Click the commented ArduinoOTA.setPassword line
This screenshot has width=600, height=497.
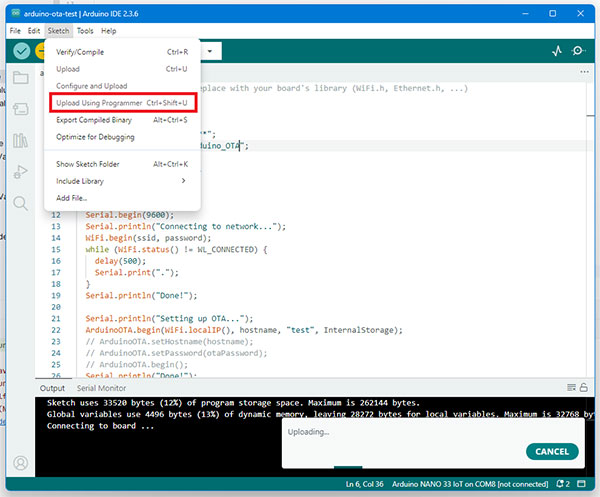pyautogui.click(x=176, y=353)
